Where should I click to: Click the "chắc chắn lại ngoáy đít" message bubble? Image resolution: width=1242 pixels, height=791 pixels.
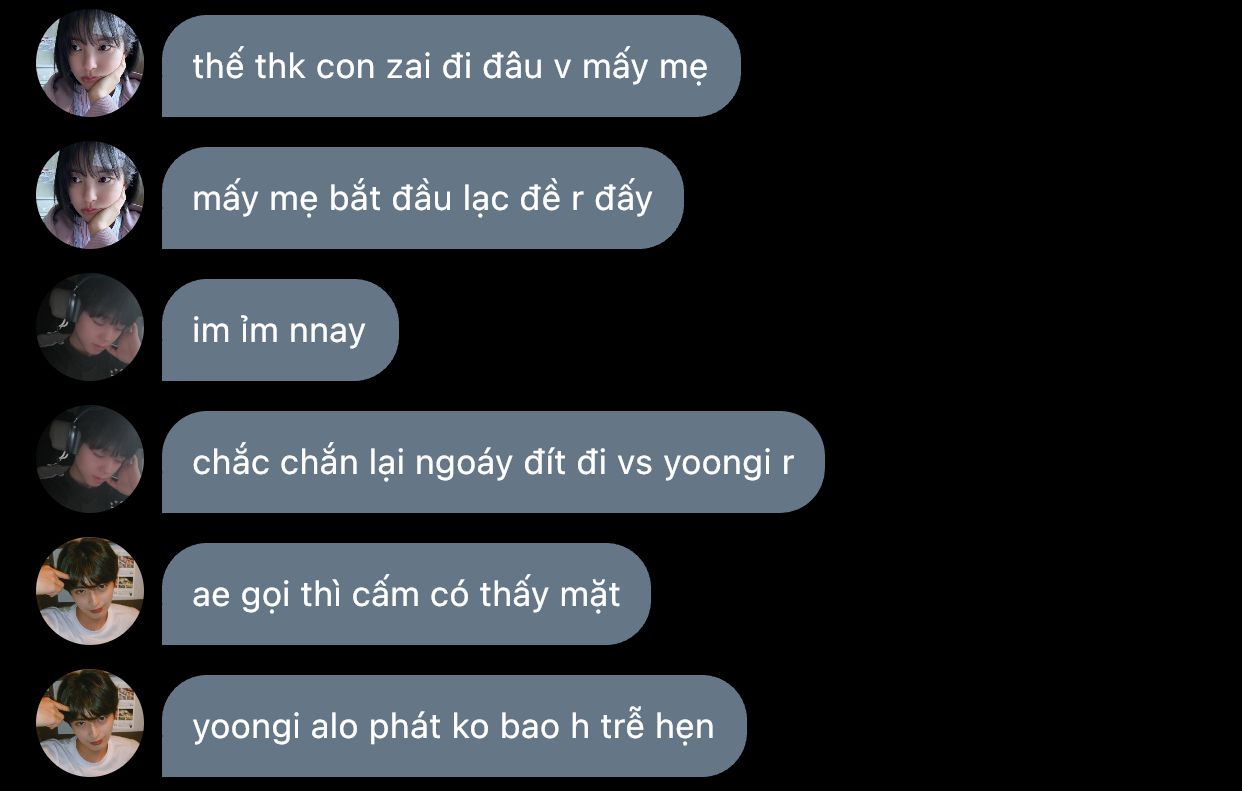tap(493, 462)
